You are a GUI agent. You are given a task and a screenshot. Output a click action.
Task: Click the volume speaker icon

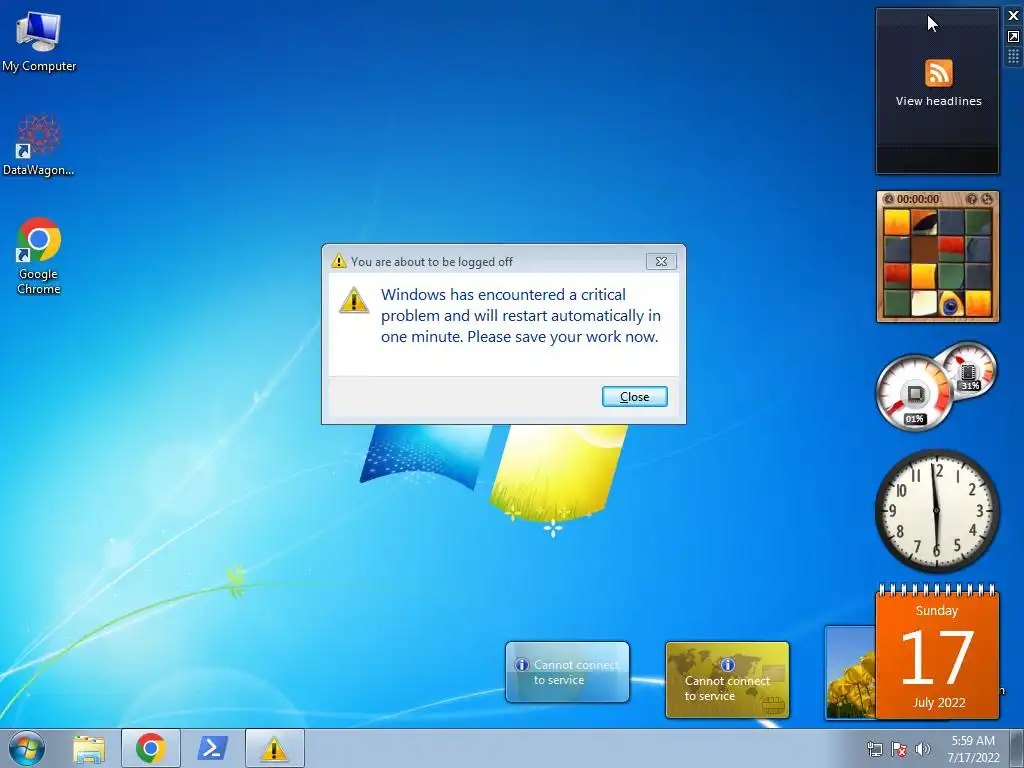coord(922,749)
